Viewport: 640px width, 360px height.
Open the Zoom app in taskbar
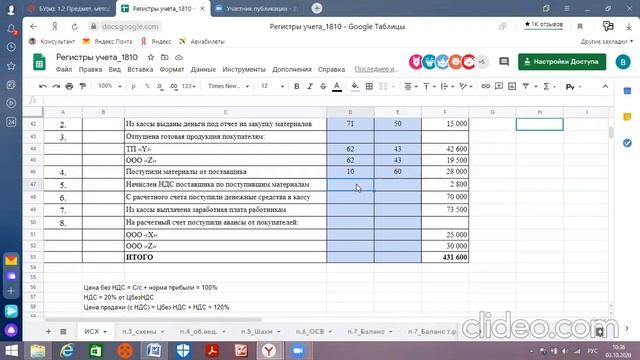pos(298,351)
